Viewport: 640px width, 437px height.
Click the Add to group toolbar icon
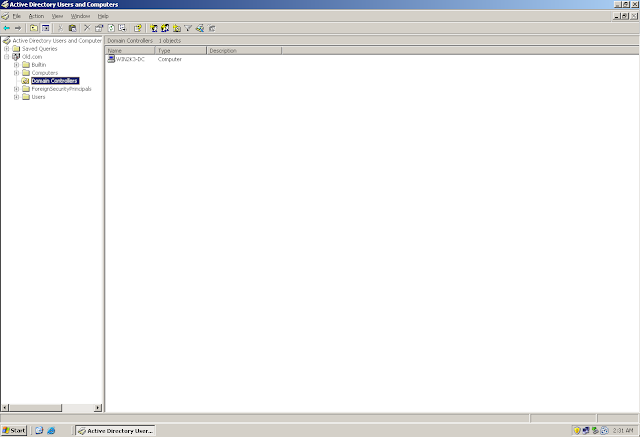[211, 28]
